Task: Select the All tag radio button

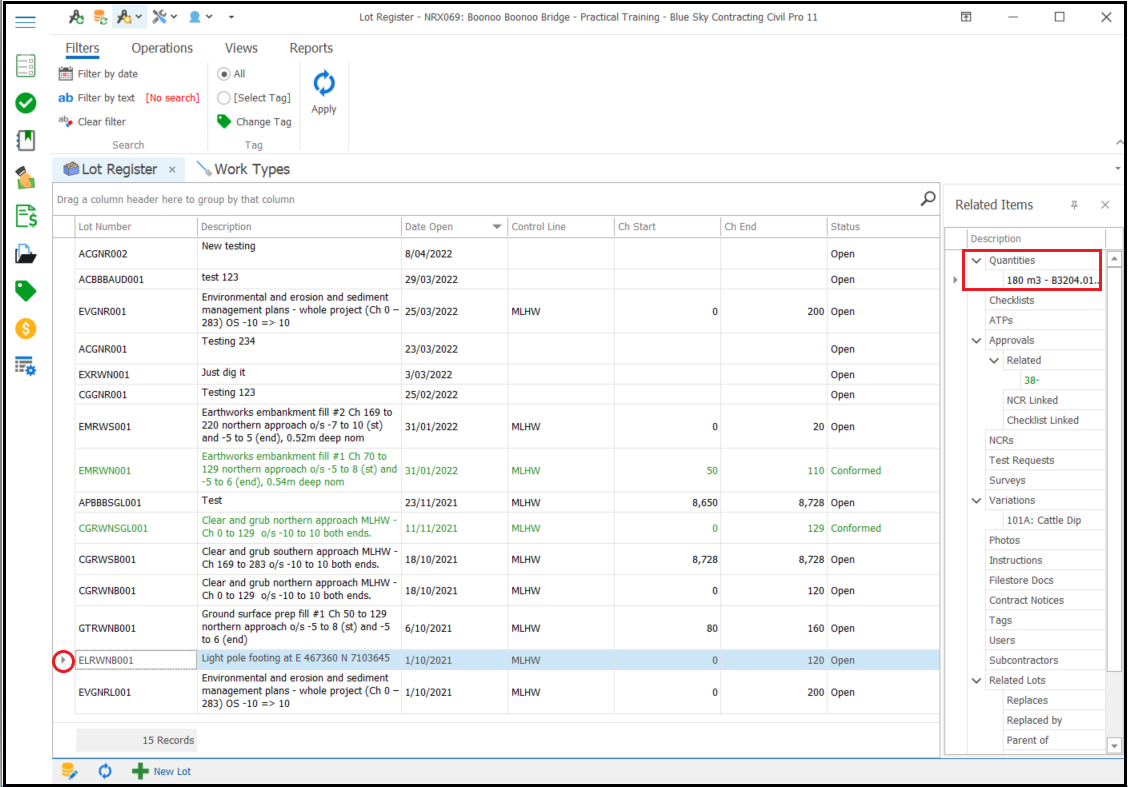Action: (x=224, y=74)
